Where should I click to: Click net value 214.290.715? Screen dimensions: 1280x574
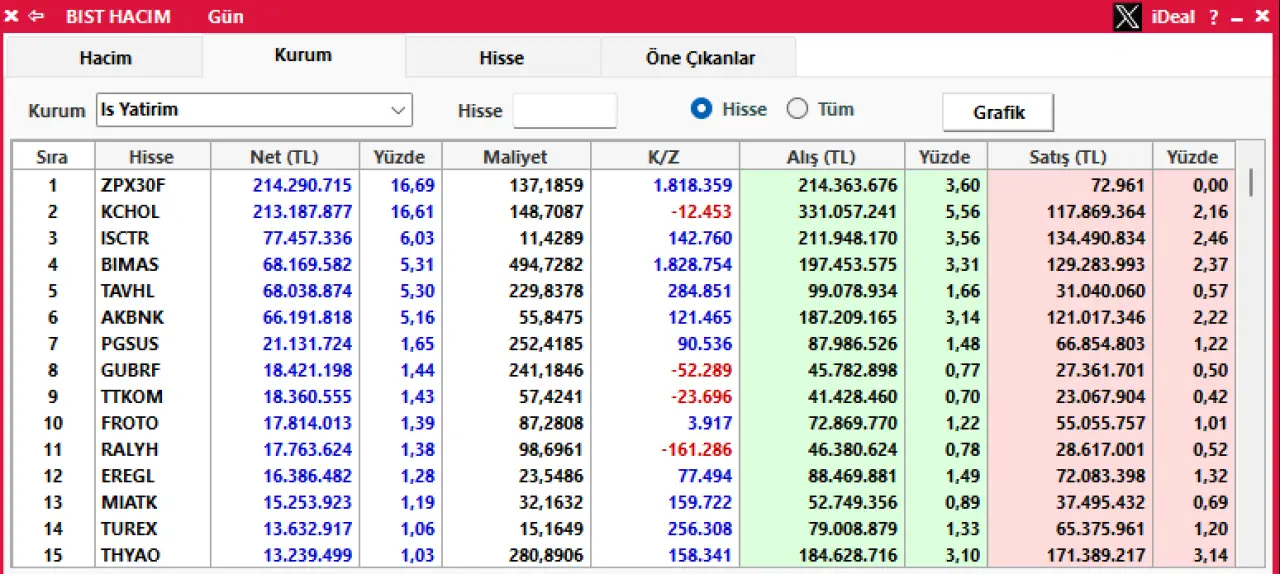click(302, 185)
